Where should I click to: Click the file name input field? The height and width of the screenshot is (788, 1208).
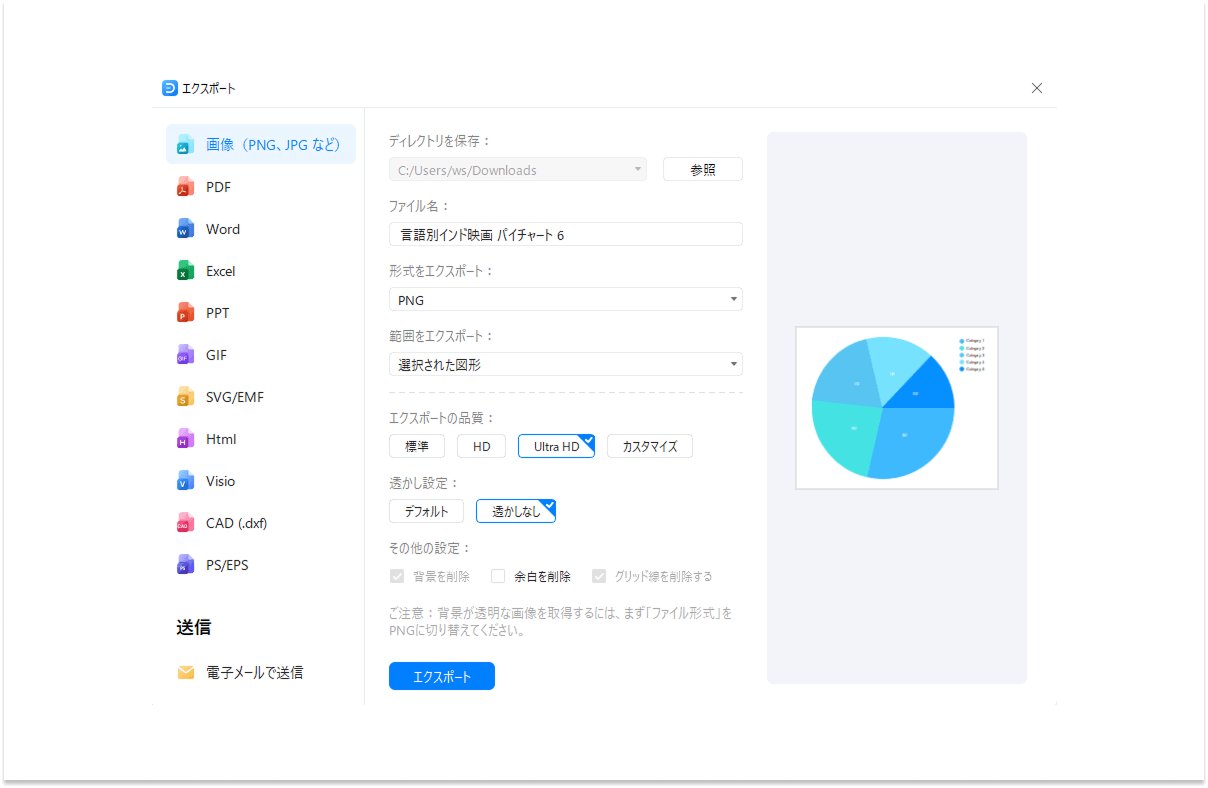pyautogui.click(x=565, y=233)
